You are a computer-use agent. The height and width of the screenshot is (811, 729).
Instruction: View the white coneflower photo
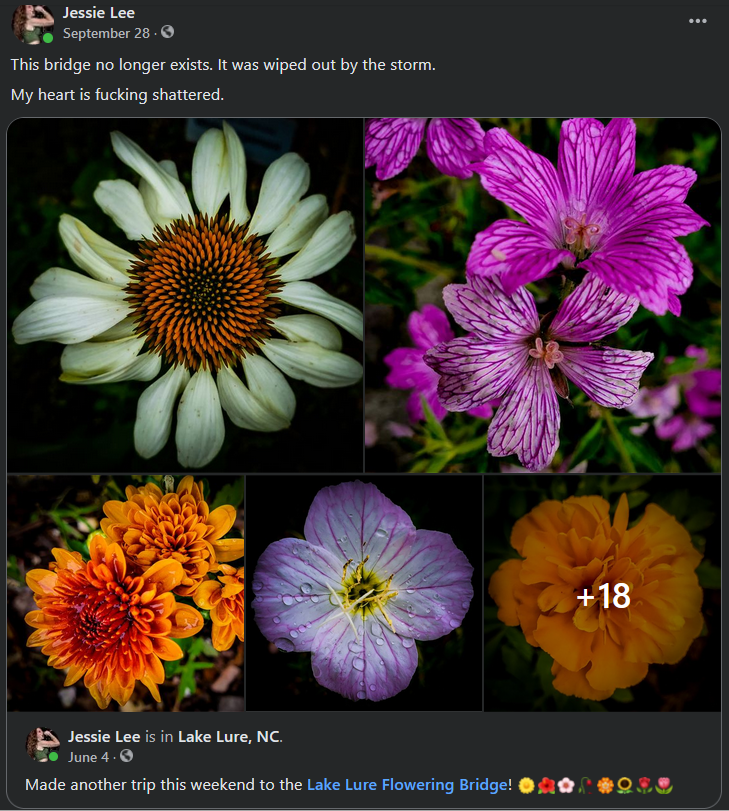[x=185, y=295]
